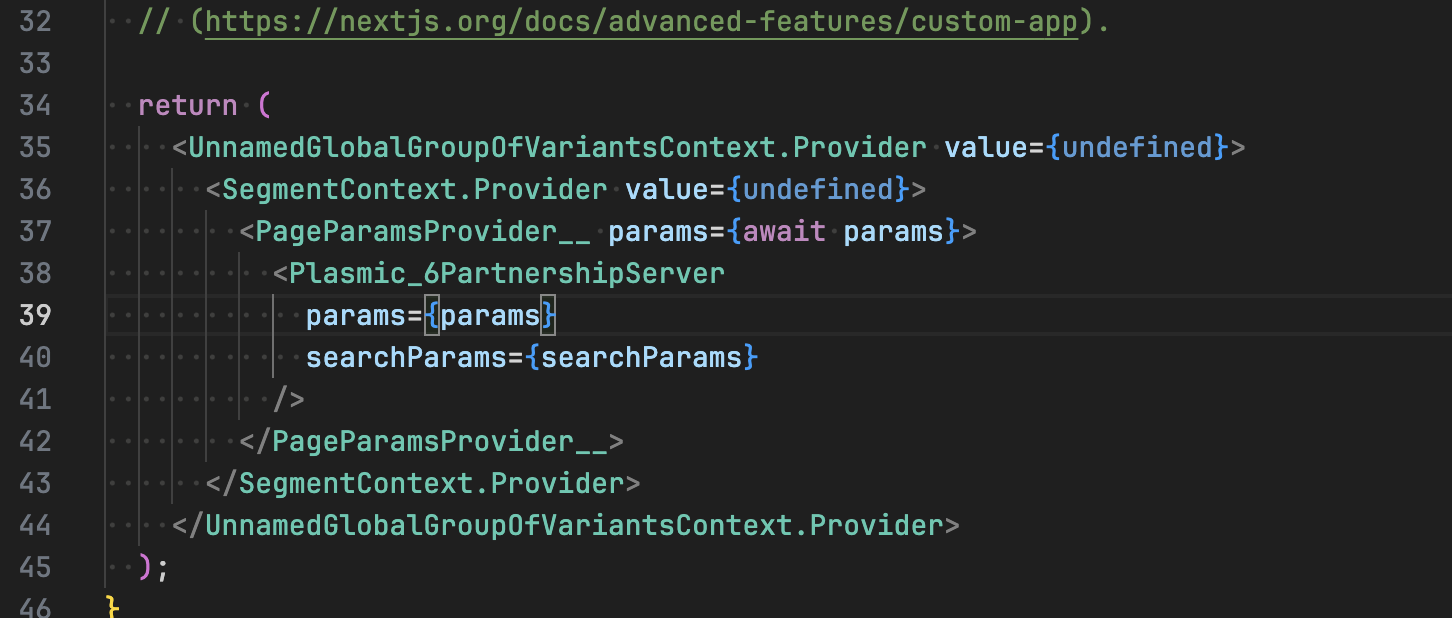Click the return keyword on line 34

point(188,106)
